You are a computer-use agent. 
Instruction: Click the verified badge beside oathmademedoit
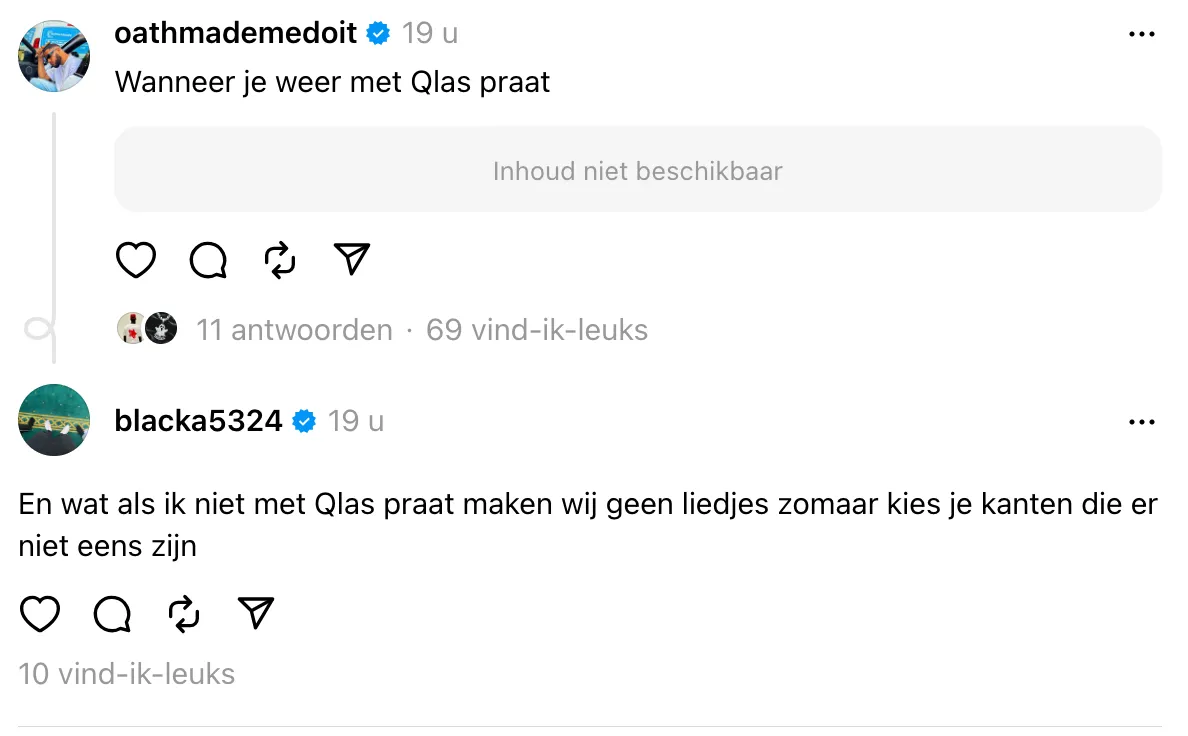[x=378, y=33]
